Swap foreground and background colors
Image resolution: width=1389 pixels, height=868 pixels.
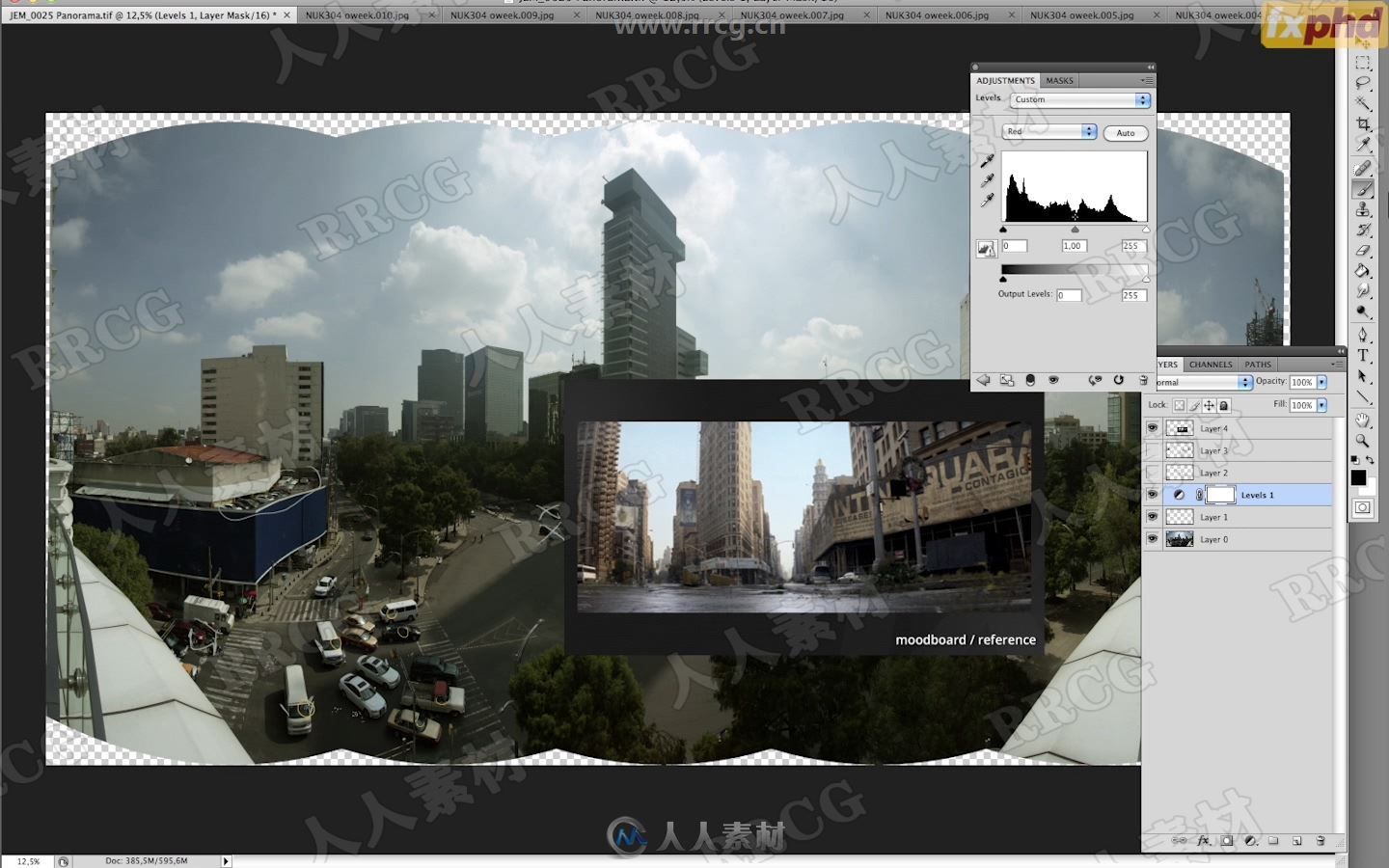1370,460
